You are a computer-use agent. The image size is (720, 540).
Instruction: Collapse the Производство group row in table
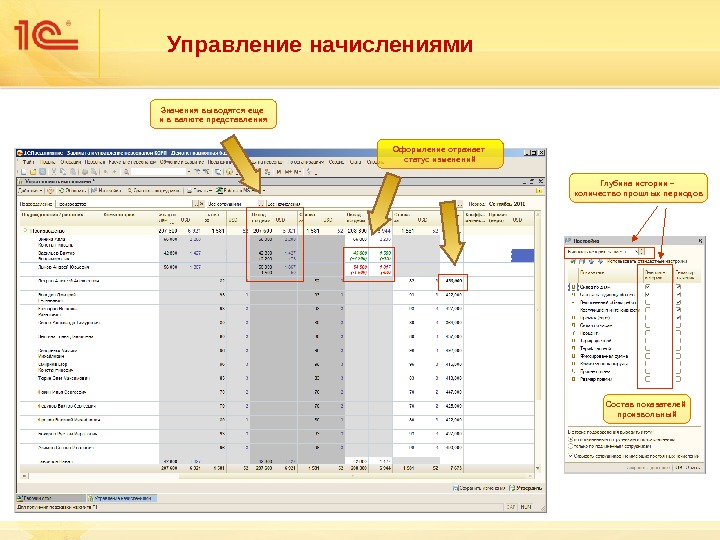pyautogui.click(x=25, y=231)
